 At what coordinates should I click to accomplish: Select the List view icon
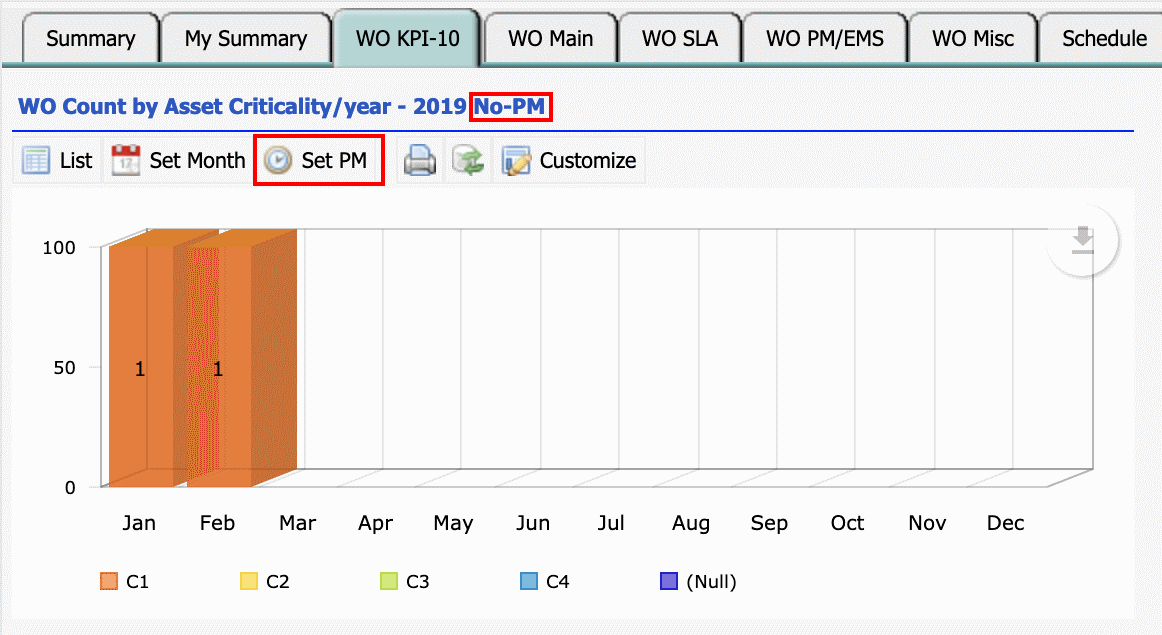click(x=34, y=160)
